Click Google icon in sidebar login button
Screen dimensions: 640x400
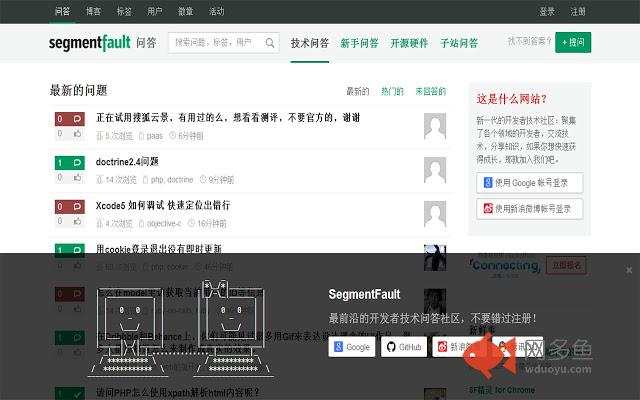[488, 182]
